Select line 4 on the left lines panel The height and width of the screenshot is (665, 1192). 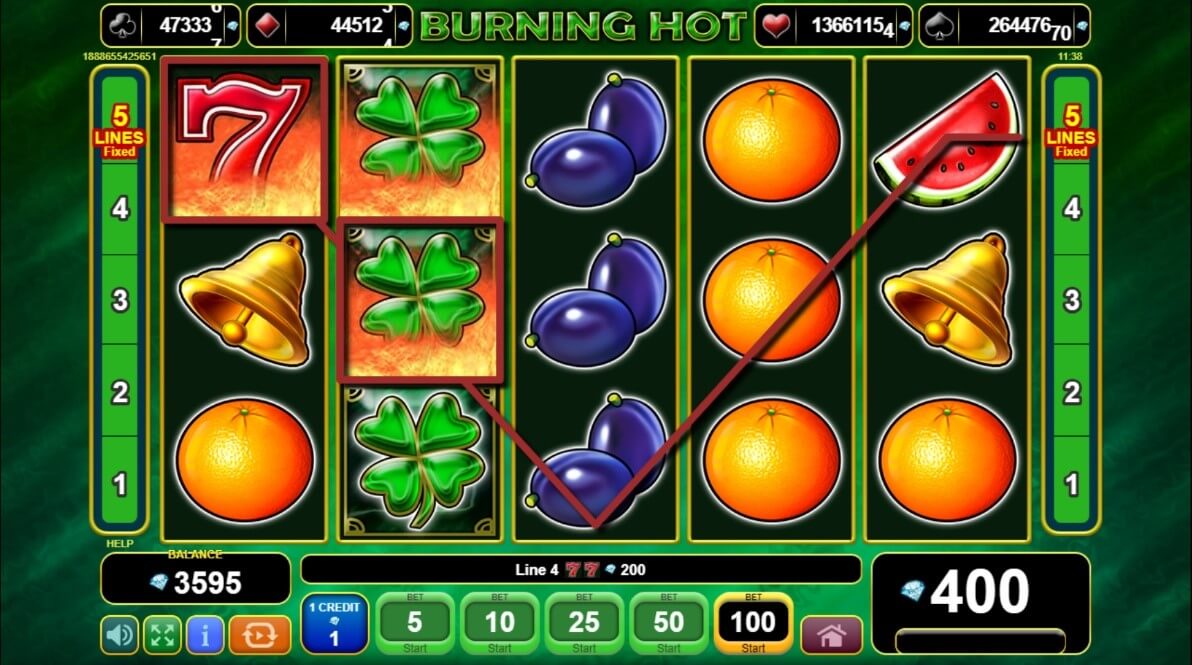120,208
